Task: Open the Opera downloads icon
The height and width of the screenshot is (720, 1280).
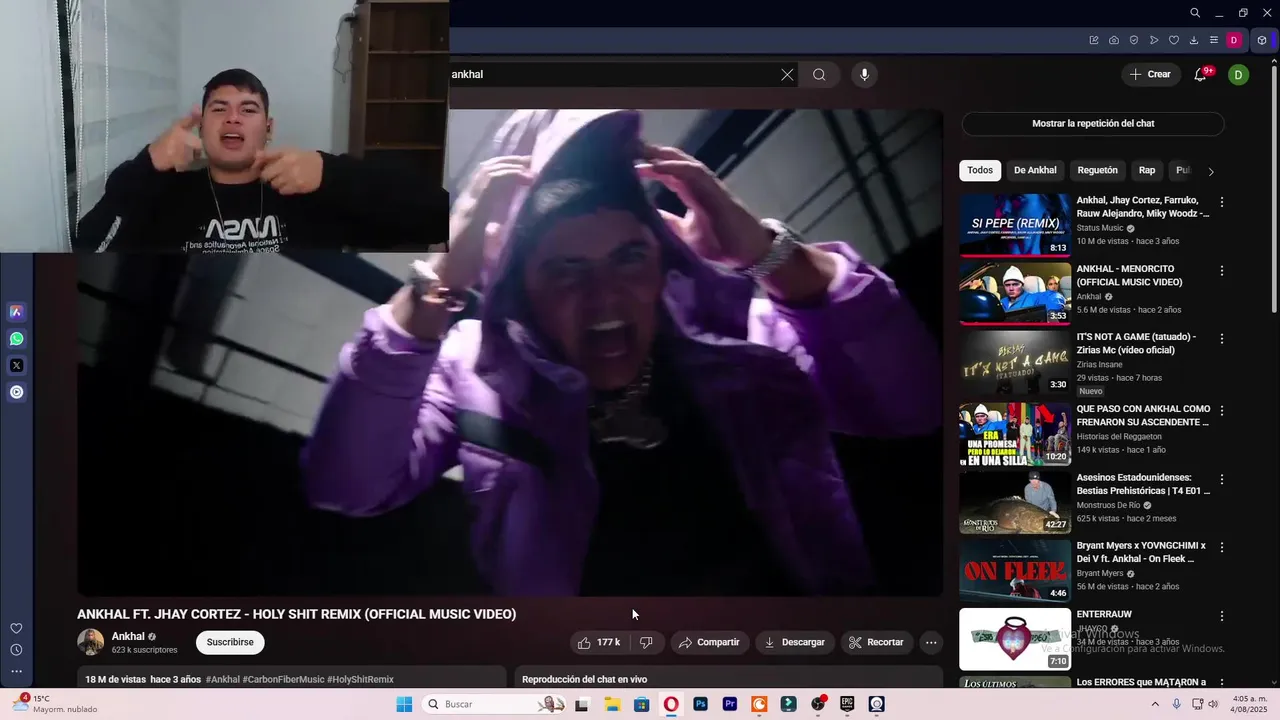Action: pyautogui.click(x=1194, y=40)
